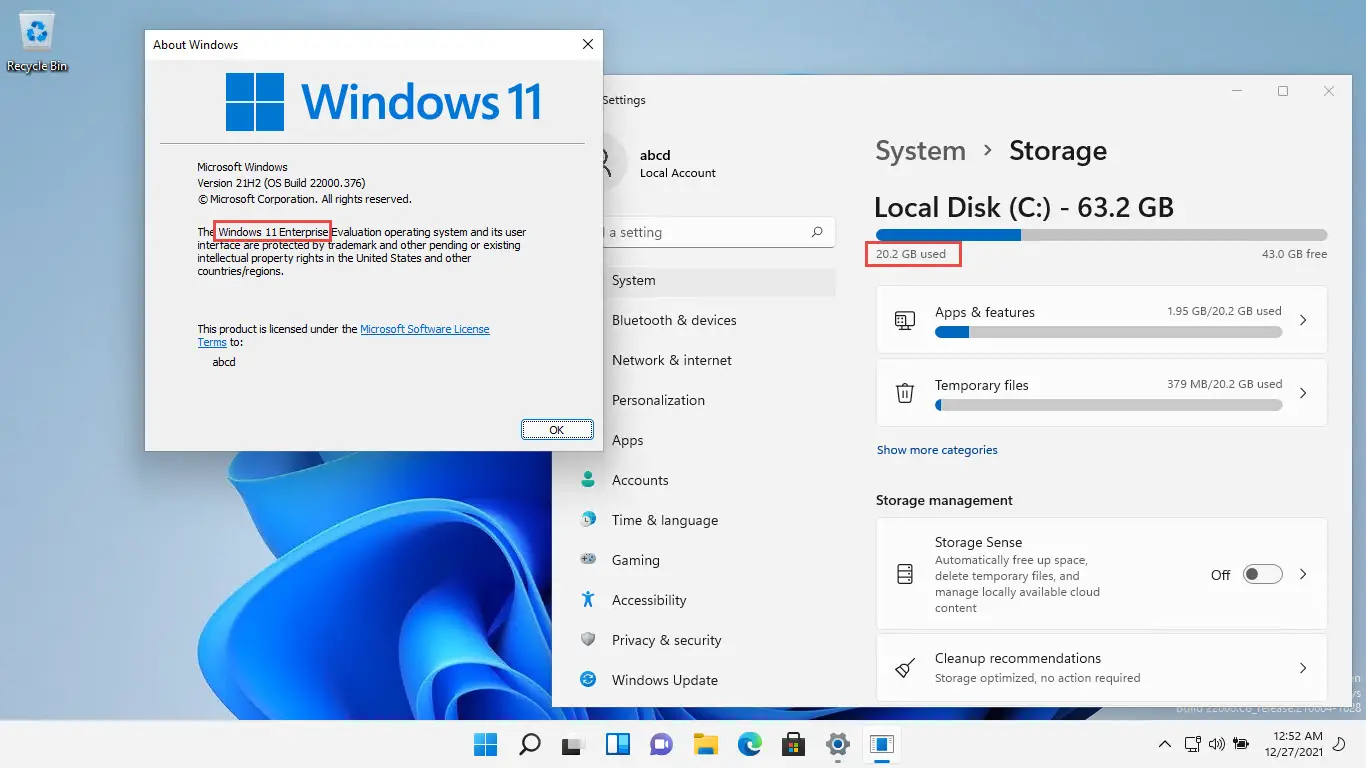Open Accounts settings section
The height and width of the screenshot is (768, 1366).
pos(640,480)
